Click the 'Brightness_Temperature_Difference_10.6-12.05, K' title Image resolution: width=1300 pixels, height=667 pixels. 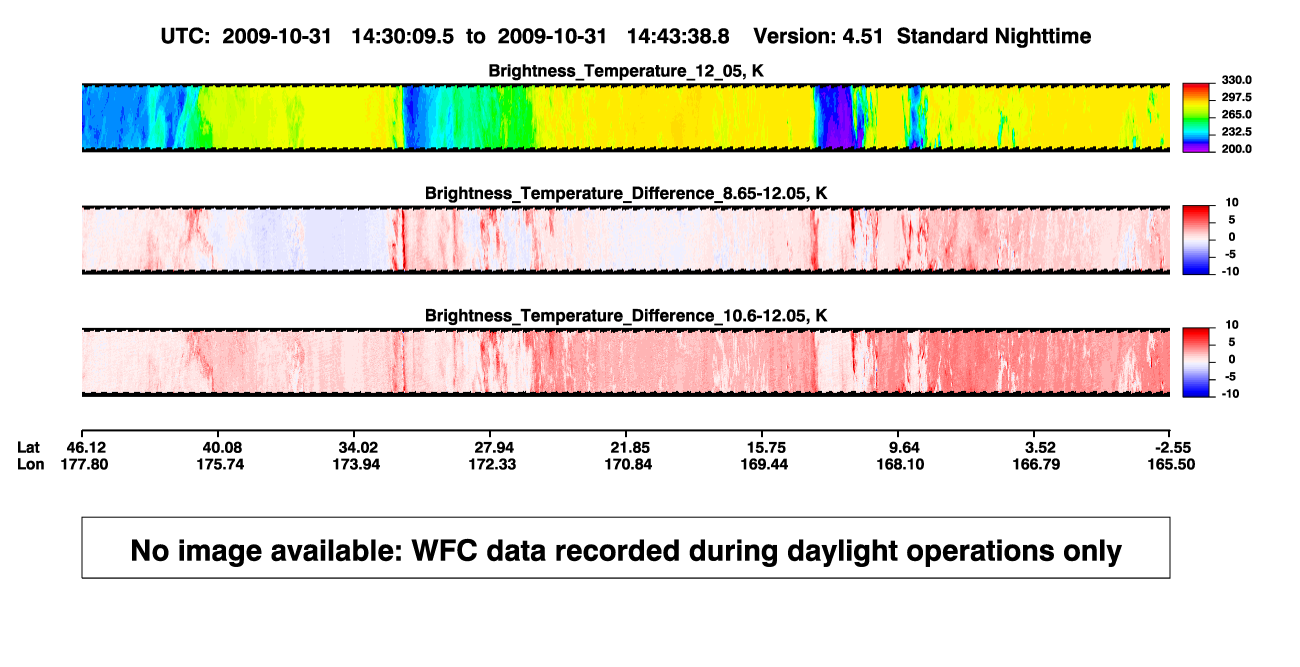(625, 315)
